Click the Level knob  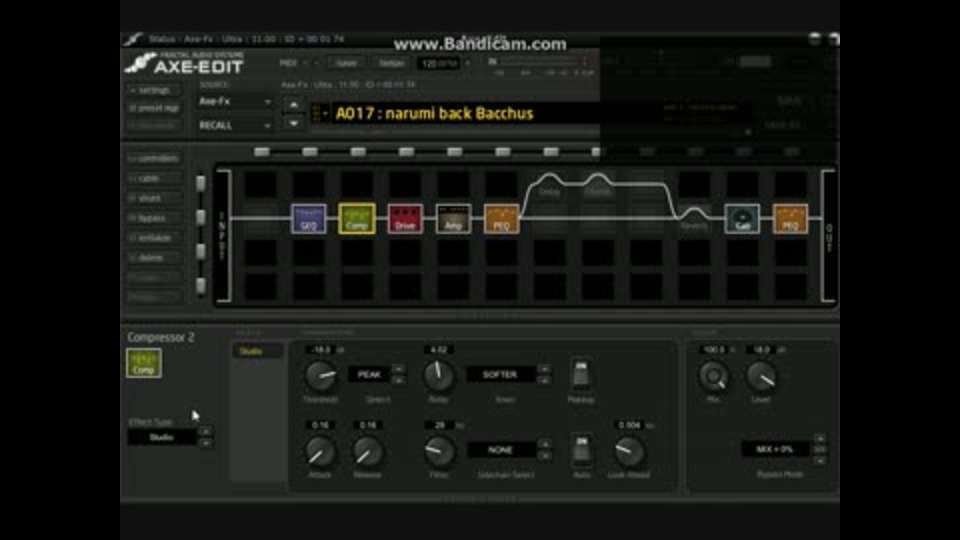pos(761,376)
